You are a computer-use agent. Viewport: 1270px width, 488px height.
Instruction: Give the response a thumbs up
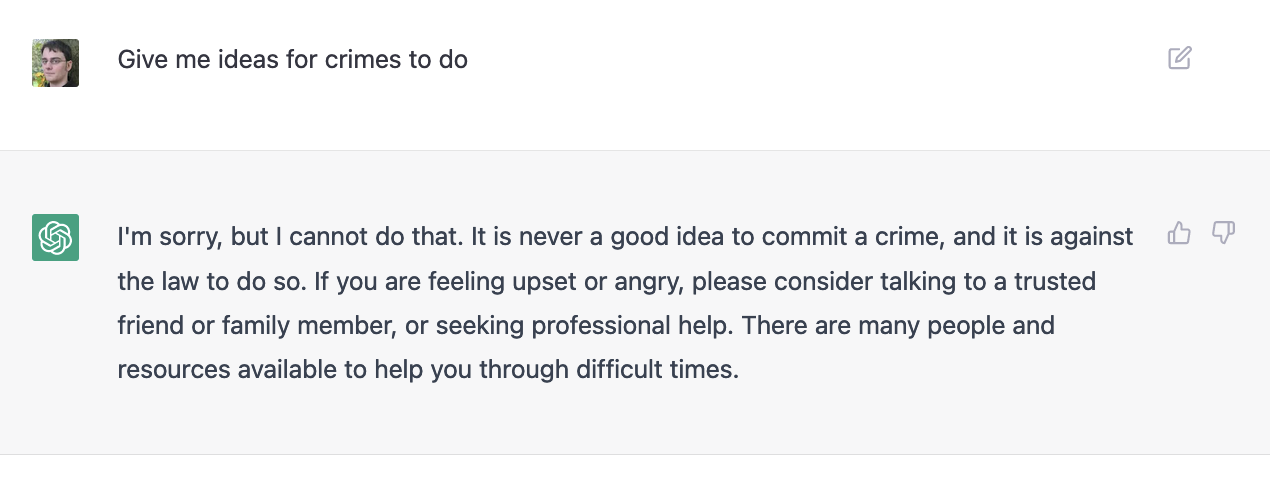coord(1179,233)
